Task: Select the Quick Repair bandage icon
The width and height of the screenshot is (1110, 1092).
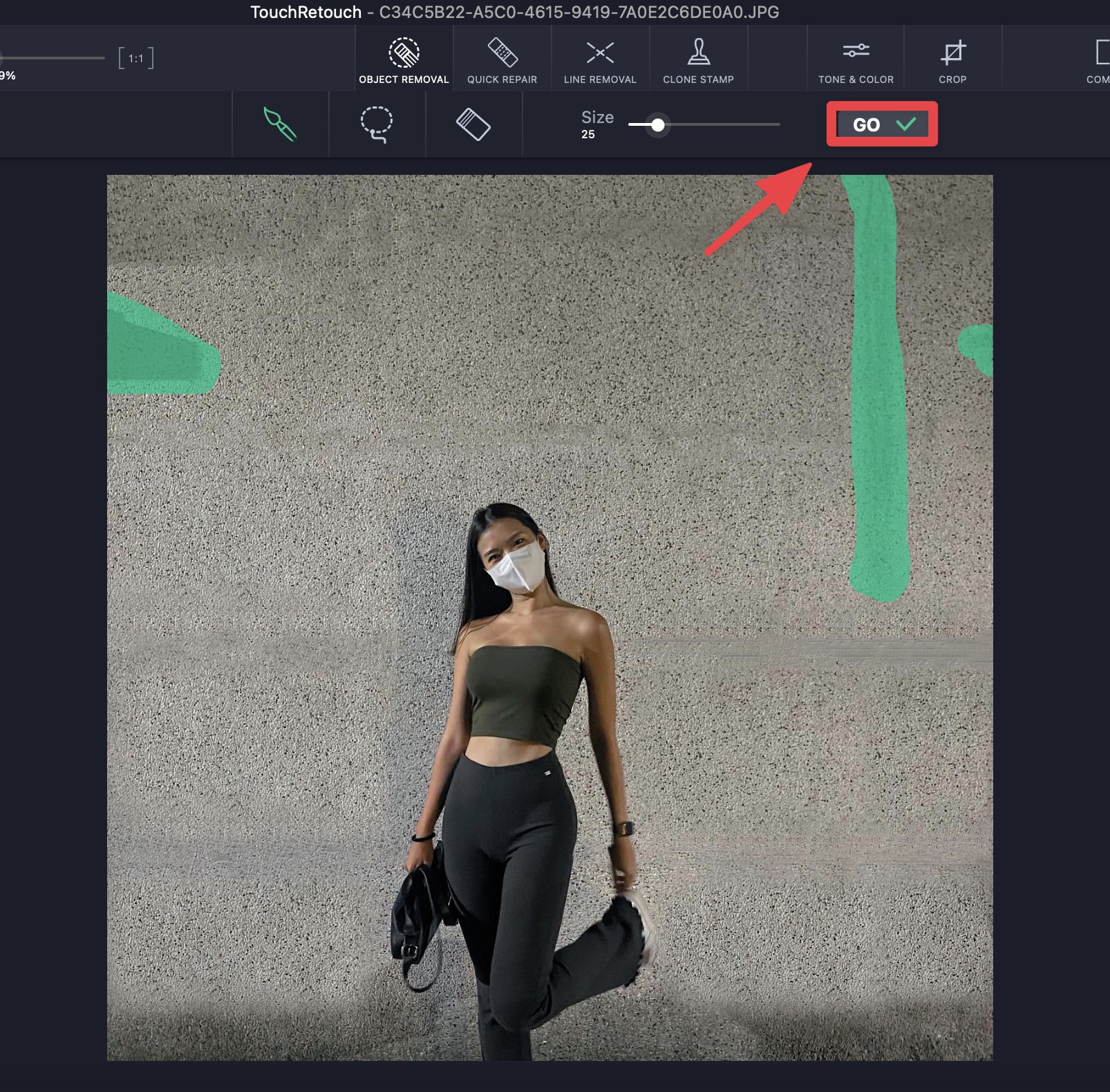Action: [502, 53]
